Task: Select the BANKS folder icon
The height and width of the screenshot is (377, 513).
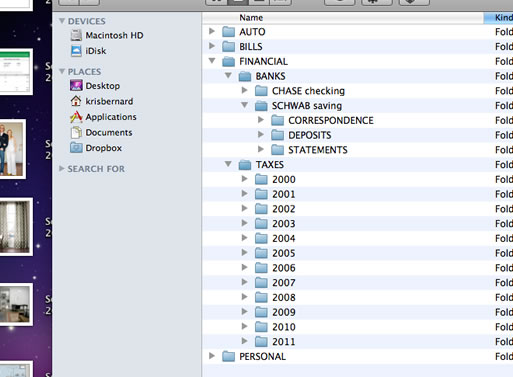Action: (x=245, y=76)
